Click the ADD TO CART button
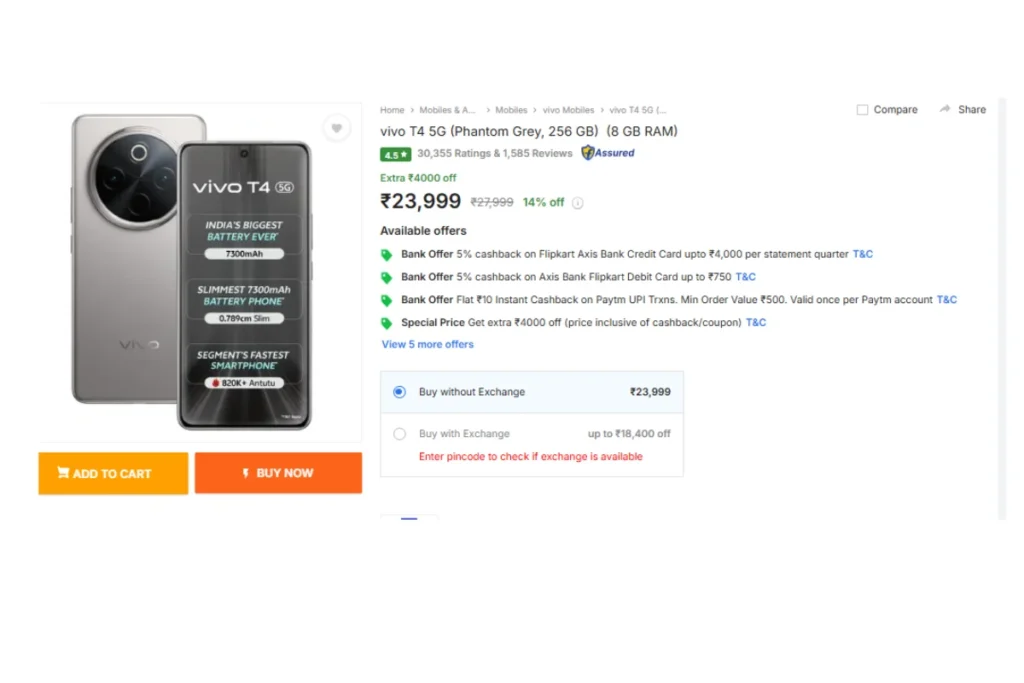Screen dimensions: 1024x683 pos(113,473)
